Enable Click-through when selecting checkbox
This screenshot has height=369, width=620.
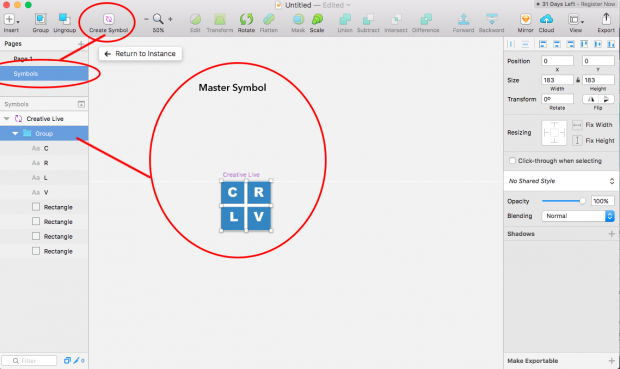point(512,161)
